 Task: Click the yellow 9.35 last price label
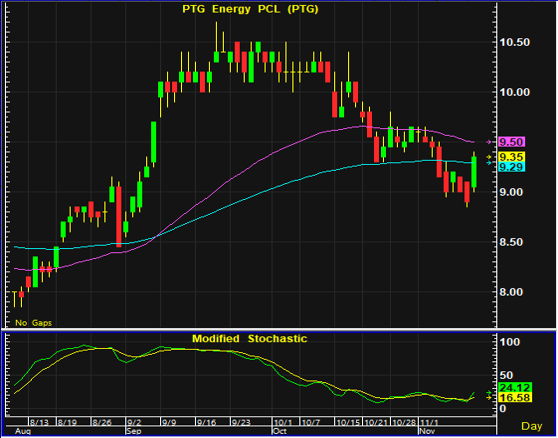(x=511, y=157)
